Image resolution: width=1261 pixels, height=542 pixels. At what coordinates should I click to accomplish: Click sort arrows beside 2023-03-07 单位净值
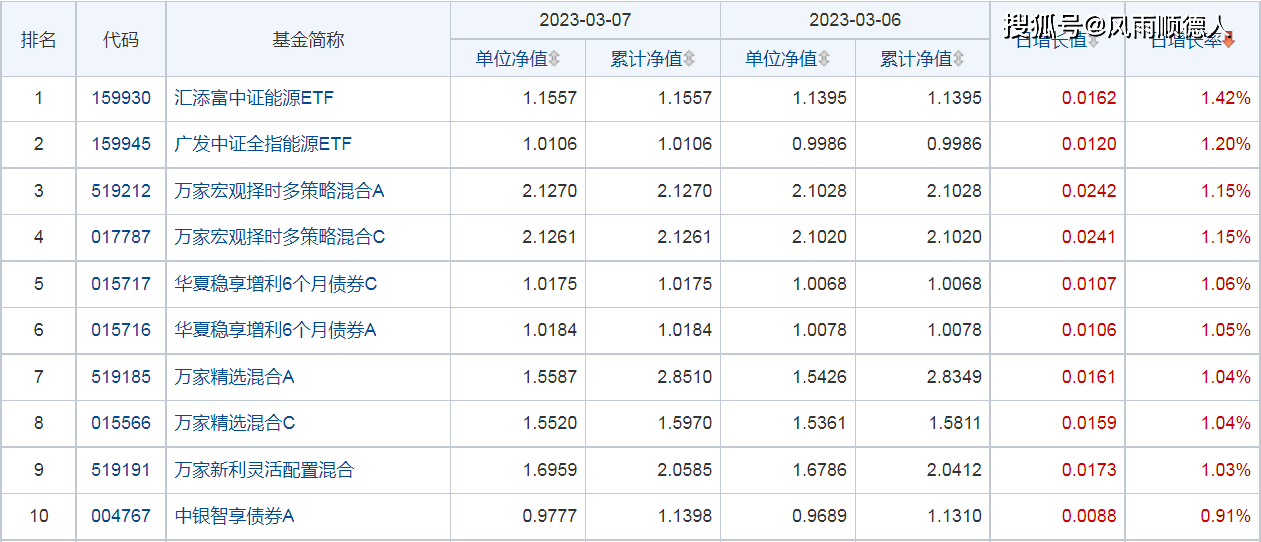coord(554,59)
